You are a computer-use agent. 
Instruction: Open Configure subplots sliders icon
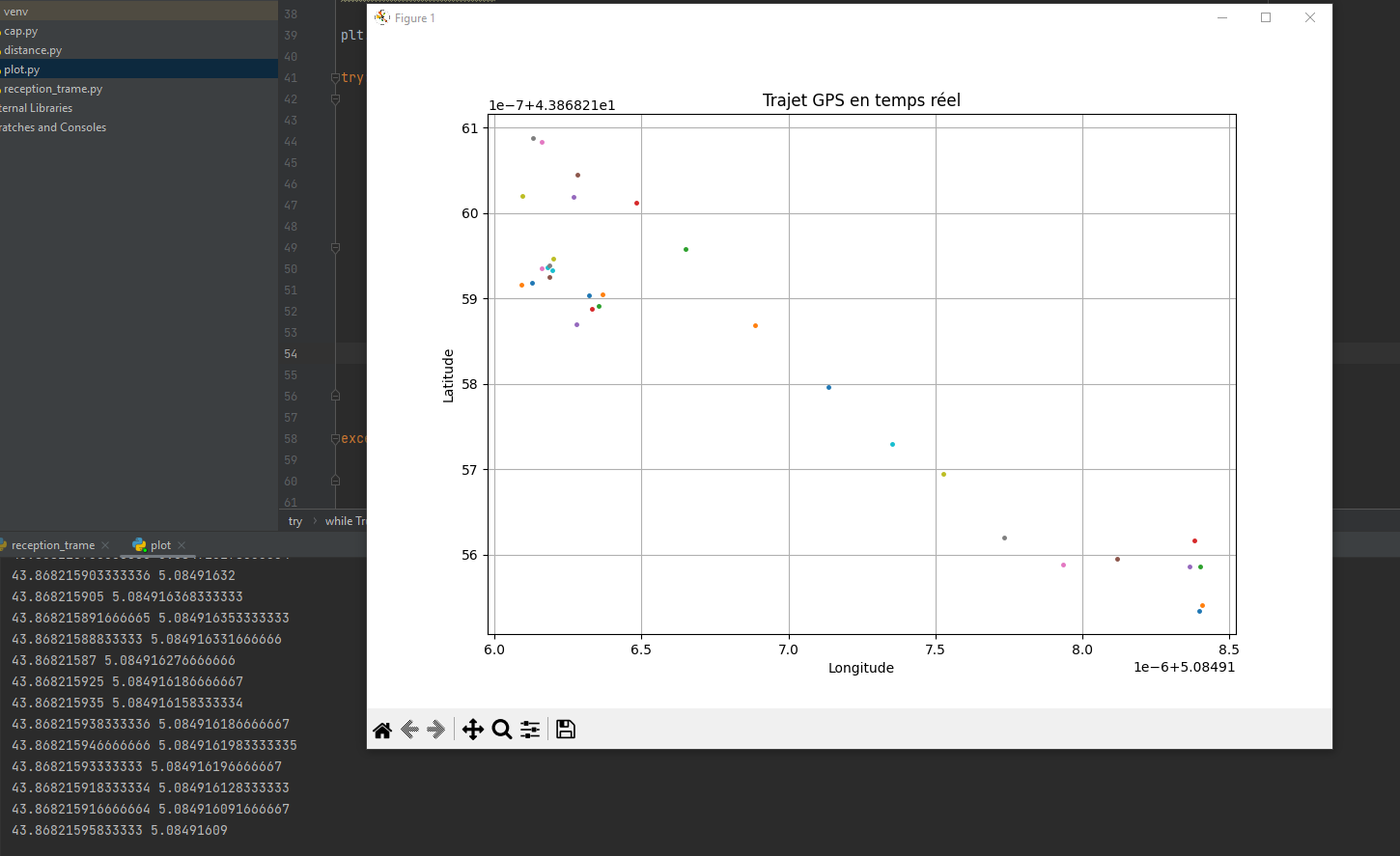530,730
